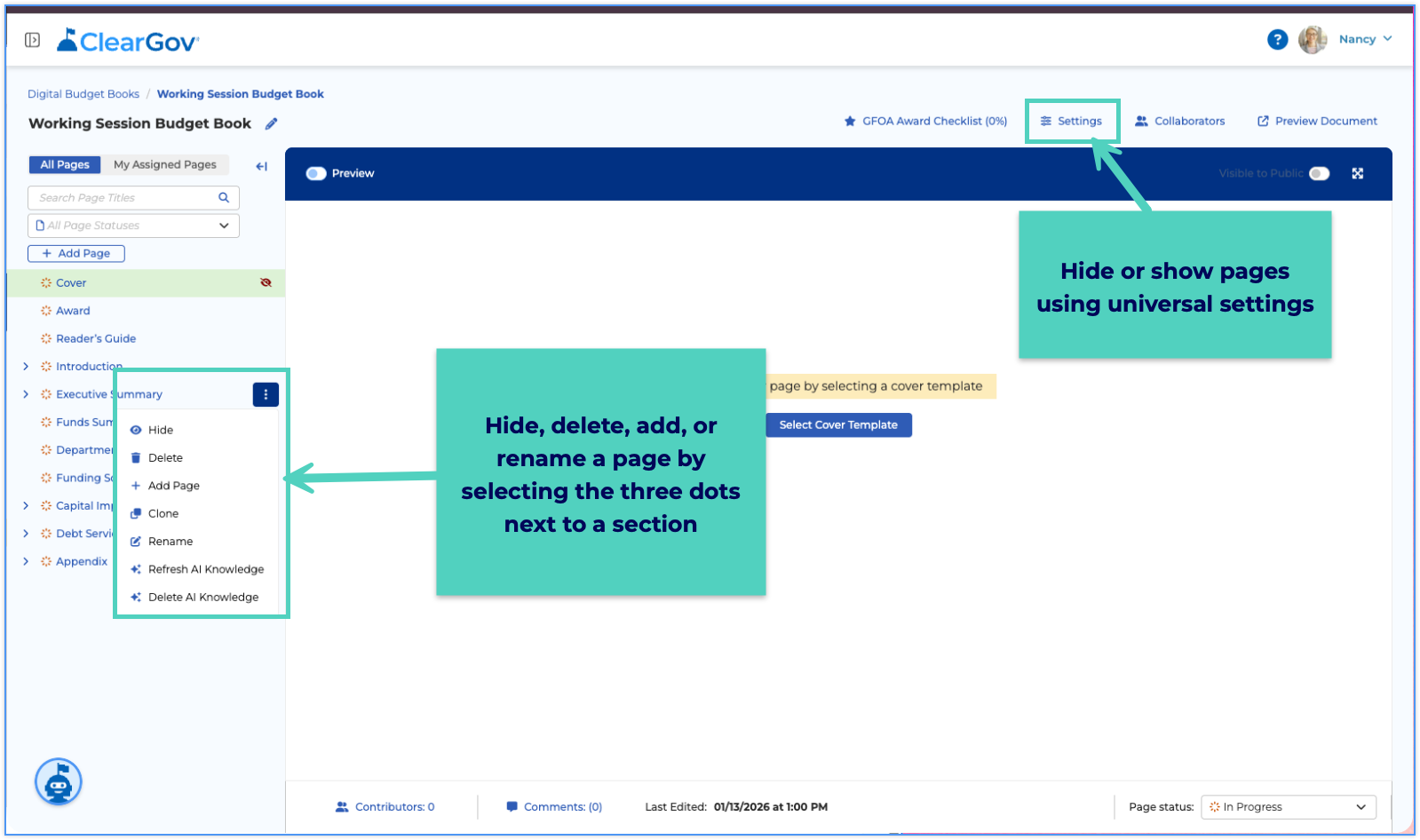1420x840 pixels.
Task: Expand the Executive Summary section
Action: (x=26, y=394)
